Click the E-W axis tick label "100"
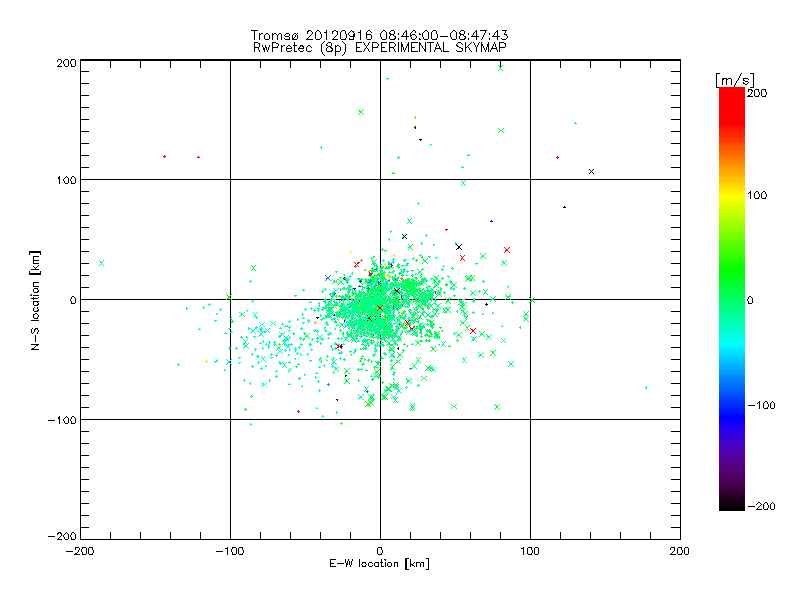Image resolution: width=800 pixels, height=600 pixels. coord(530,551)
